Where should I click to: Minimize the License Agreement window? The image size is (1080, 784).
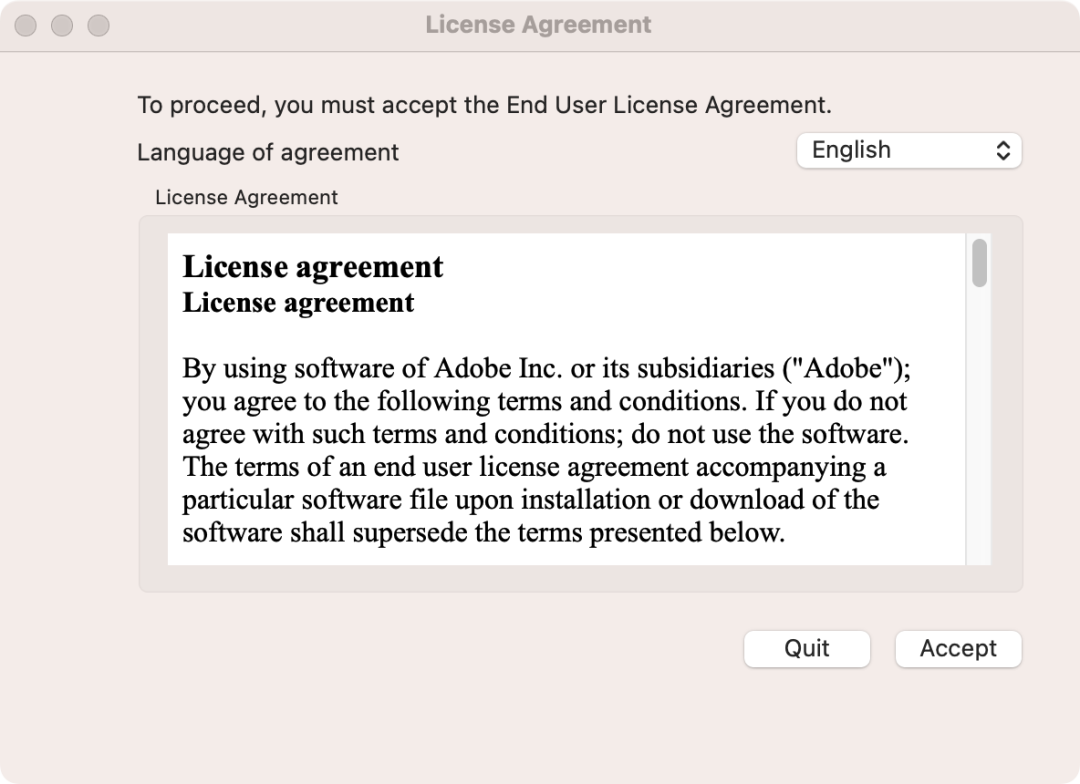[x=62, y=25]
